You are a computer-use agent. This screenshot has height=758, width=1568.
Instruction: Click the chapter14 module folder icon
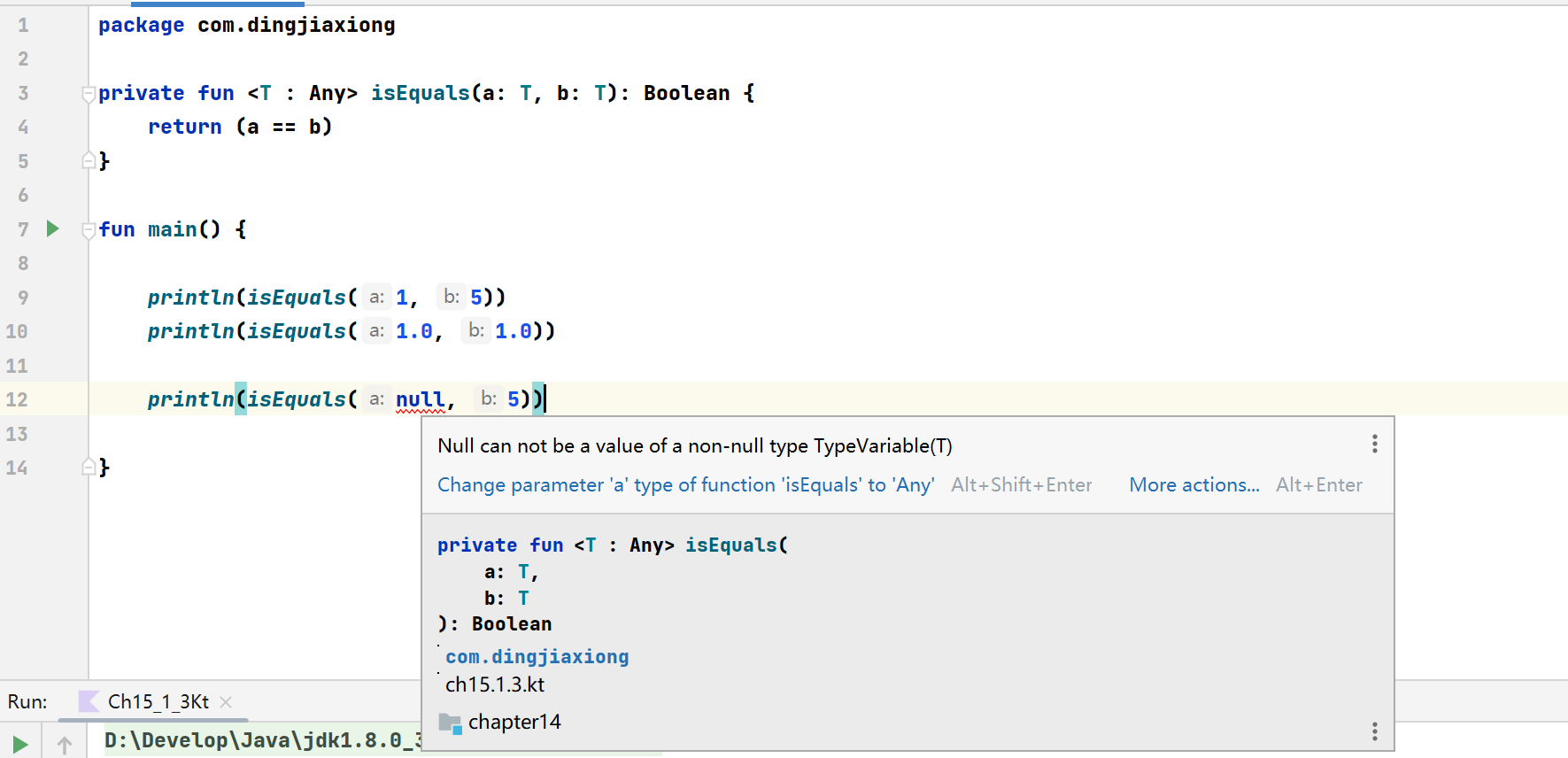451,723
